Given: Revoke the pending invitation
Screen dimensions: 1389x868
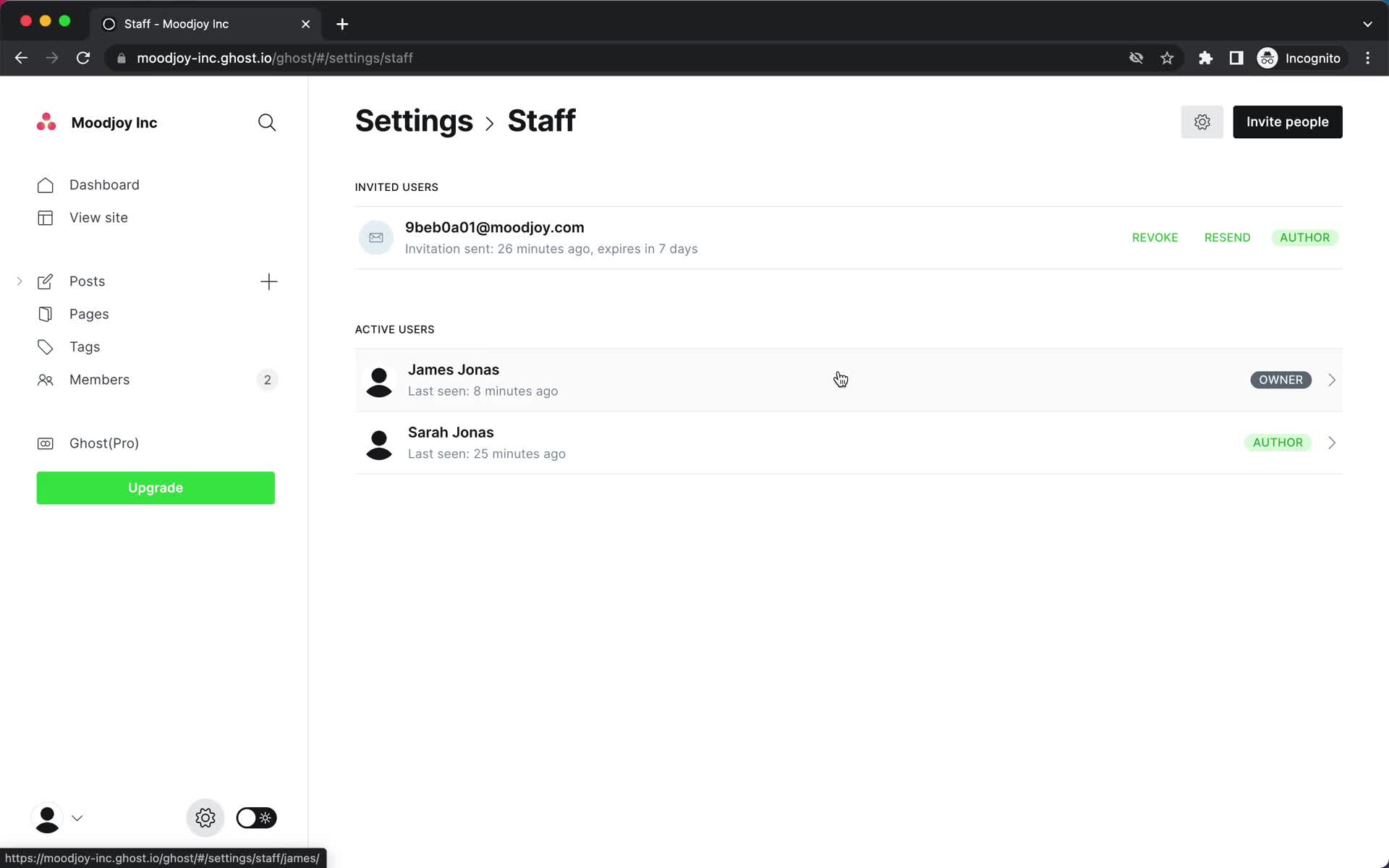Looking at the screenshot, I should (x=1155, y=237).
